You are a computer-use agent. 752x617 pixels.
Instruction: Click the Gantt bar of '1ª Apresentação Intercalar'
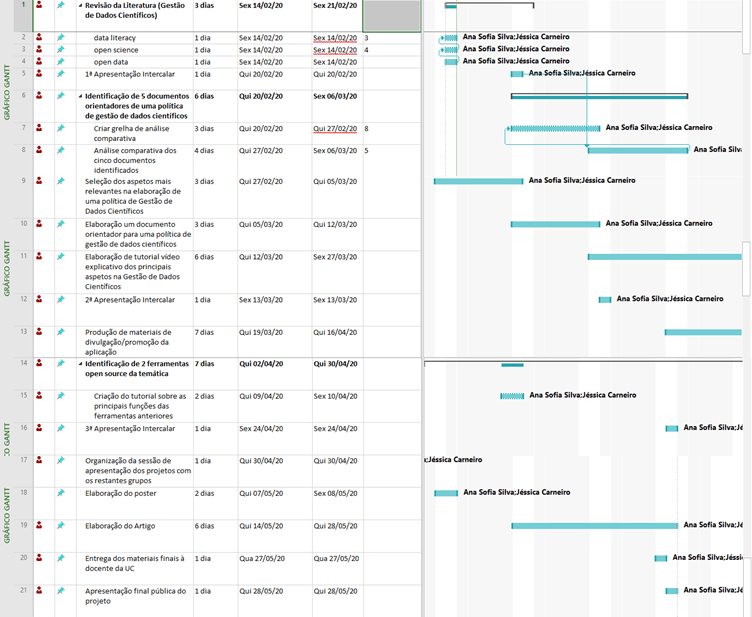(x=517, y=73)
